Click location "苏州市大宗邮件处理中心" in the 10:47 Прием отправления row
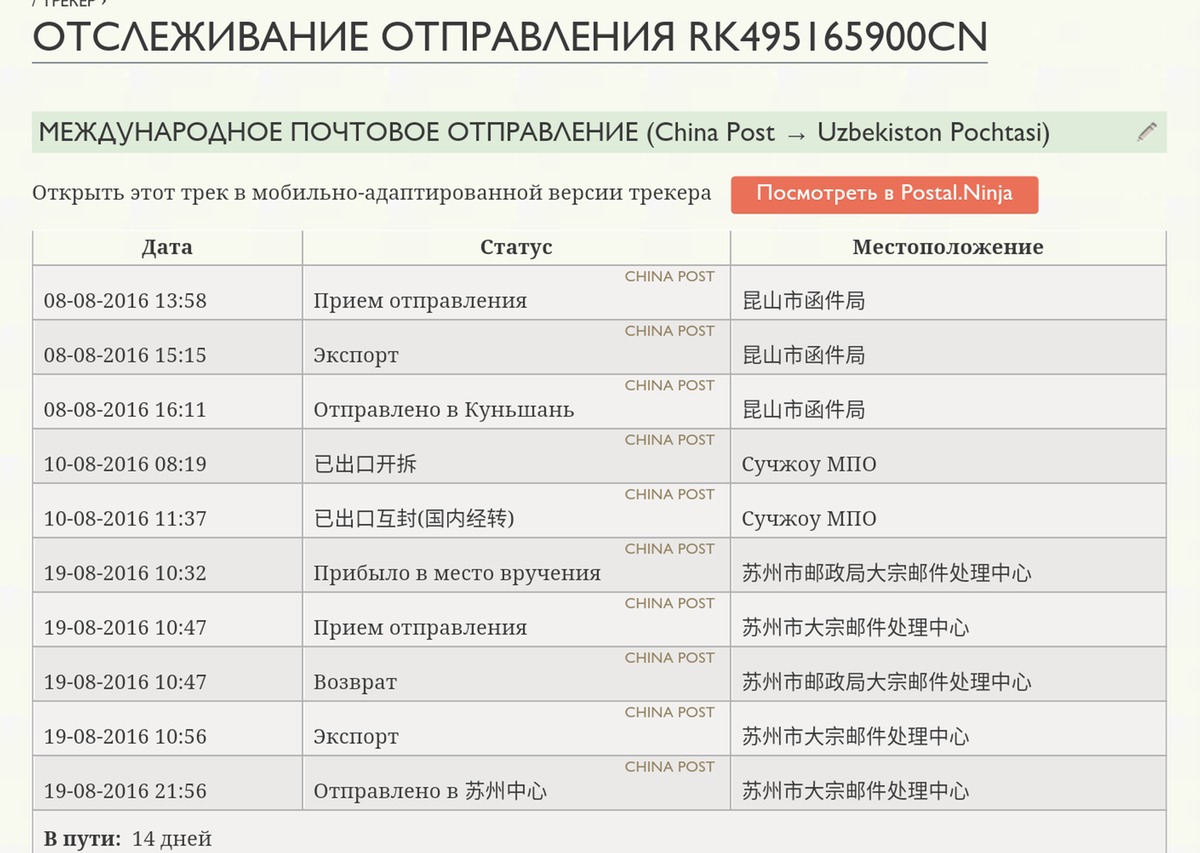This screenshot has width=1200, height=853. click(x=856, y=628)
